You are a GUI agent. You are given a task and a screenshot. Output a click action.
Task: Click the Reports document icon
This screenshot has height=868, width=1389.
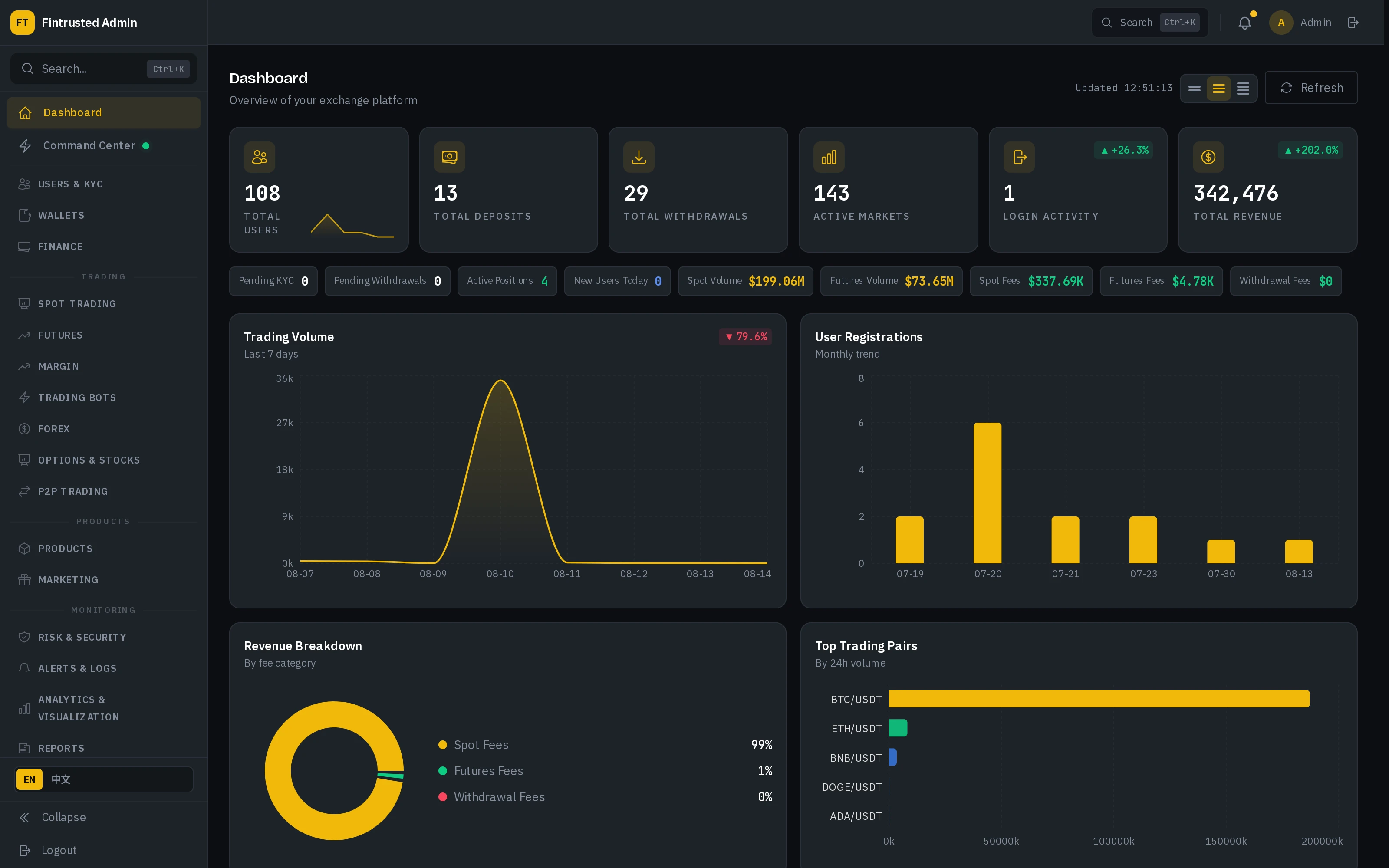[x=24, y=748]
